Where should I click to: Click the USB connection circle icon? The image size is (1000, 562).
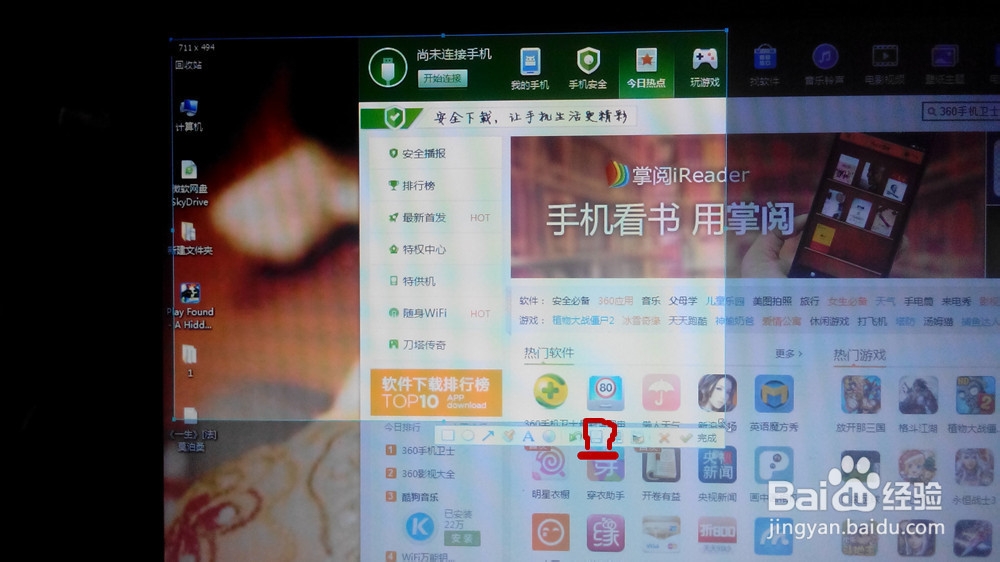click(x=388, y=68)
